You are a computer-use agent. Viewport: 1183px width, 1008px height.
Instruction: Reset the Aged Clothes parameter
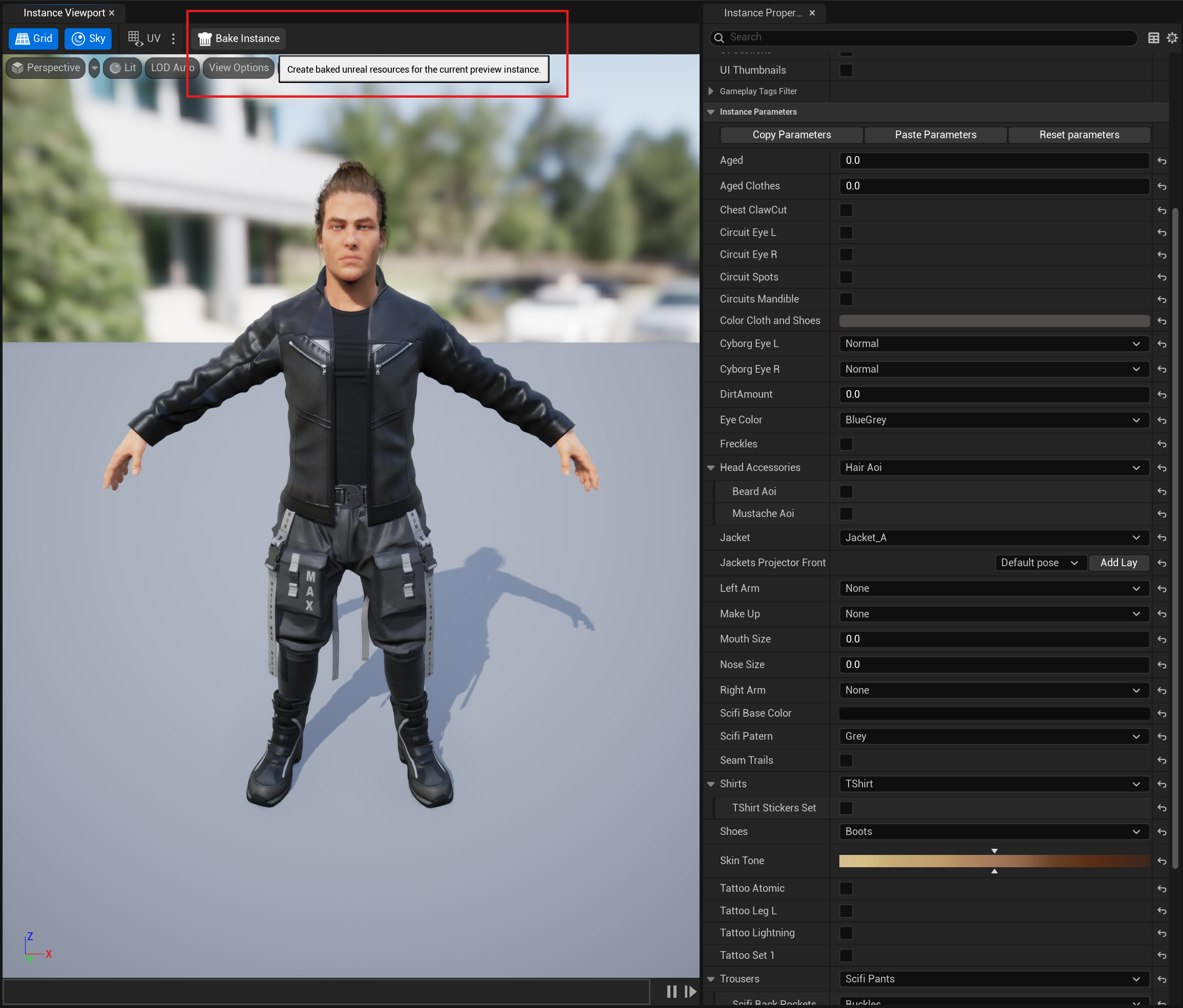(x=1162, y=187)
